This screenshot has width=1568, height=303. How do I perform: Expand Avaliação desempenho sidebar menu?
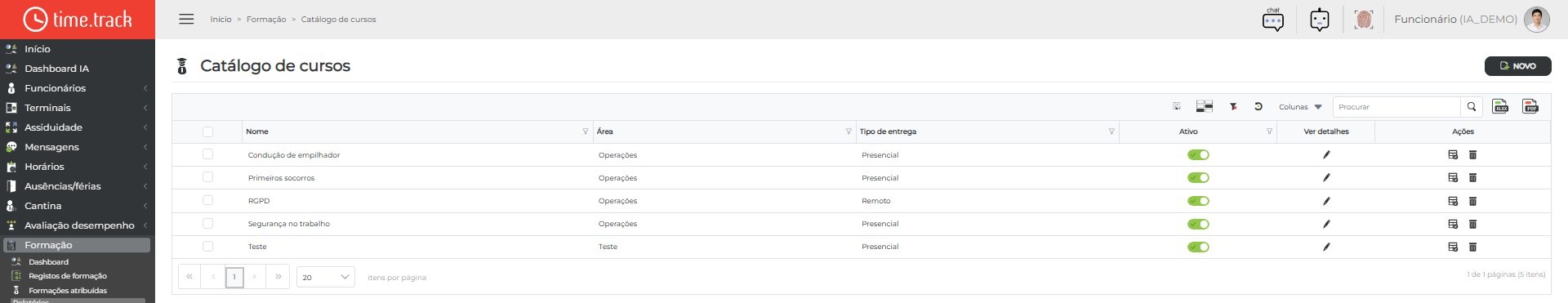click(78, 225)
